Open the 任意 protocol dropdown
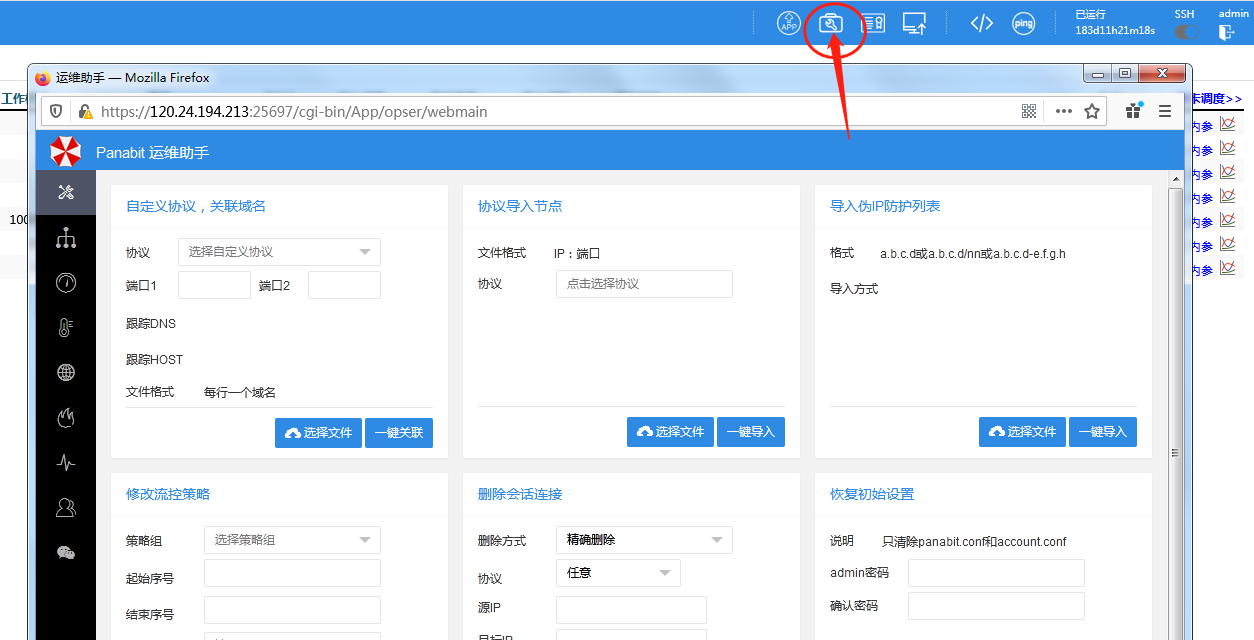 coord(618,573)
